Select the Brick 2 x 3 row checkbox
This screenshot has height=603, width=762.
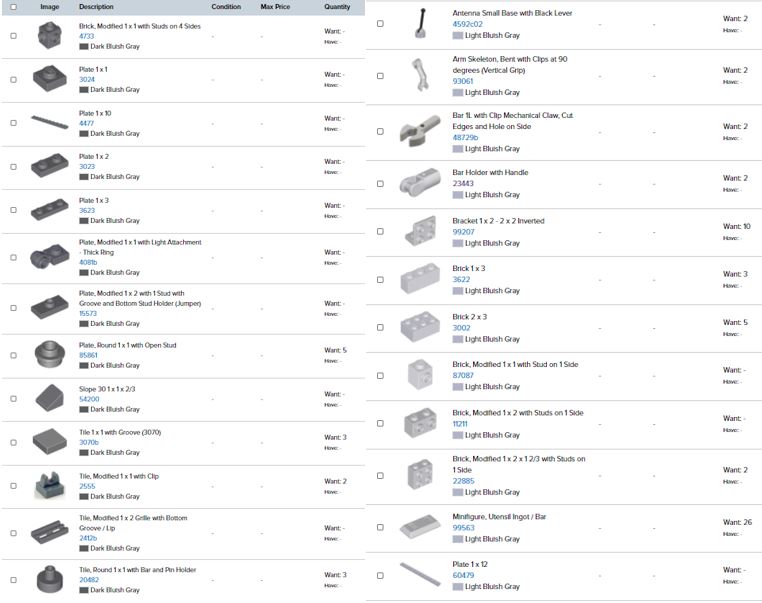tap(380, 328)
